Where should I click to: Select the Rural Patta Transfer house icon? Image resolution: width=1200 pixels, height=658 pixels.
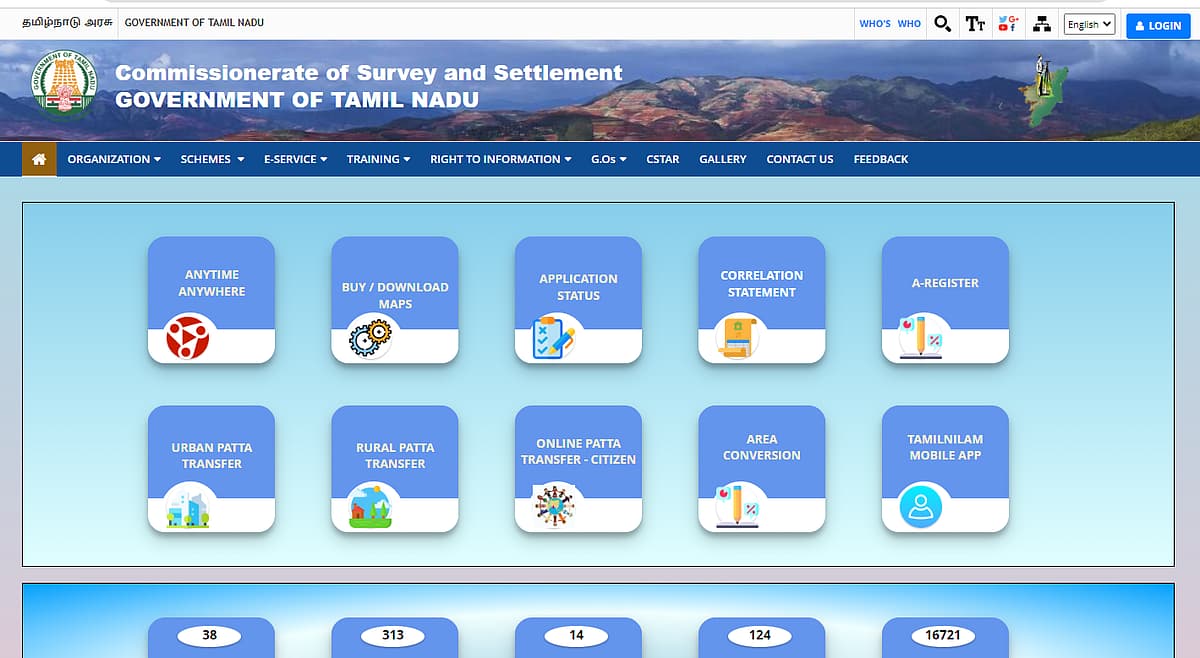pos(368,507)
